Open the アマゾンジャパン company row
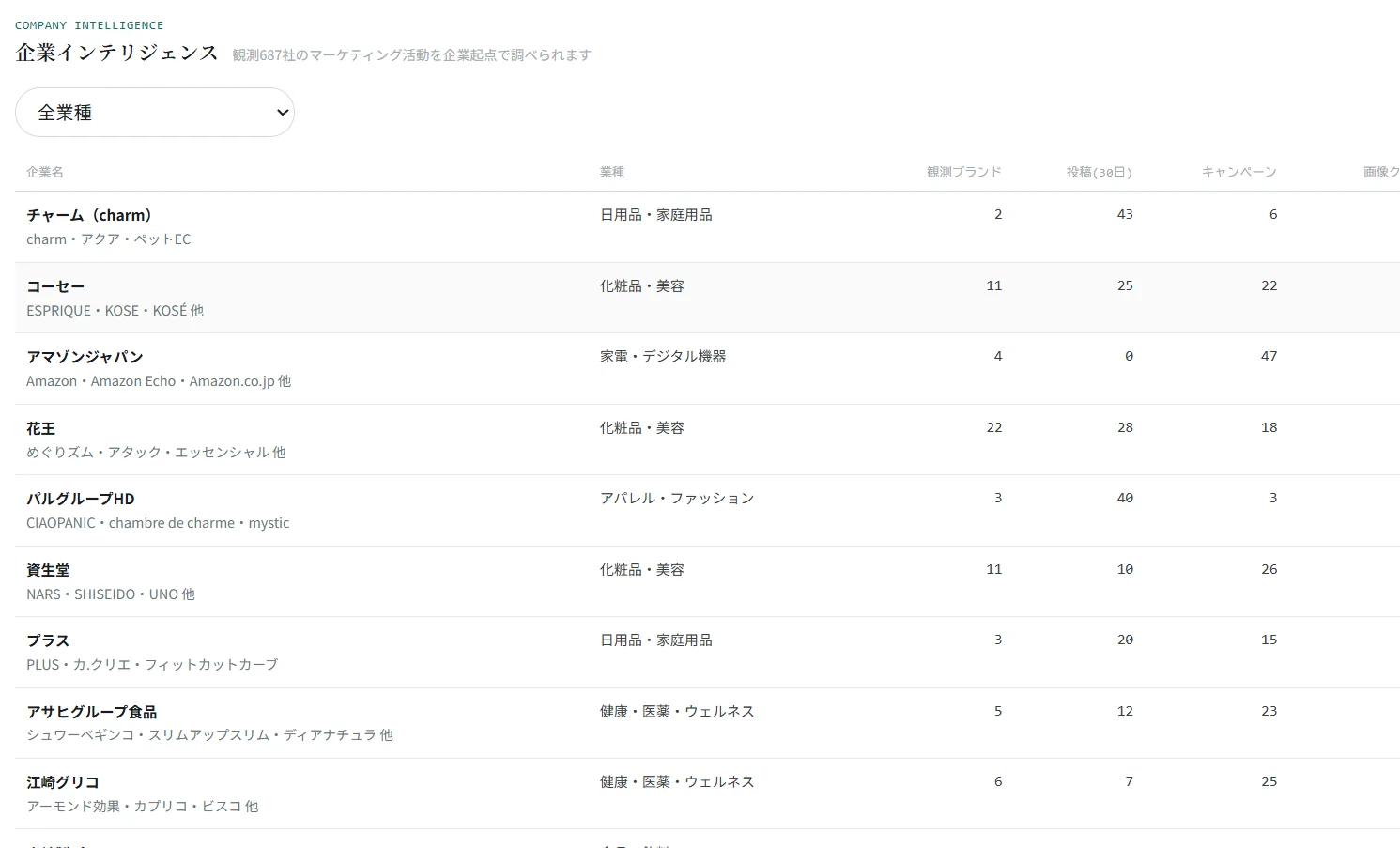 (x=707, y=369)
